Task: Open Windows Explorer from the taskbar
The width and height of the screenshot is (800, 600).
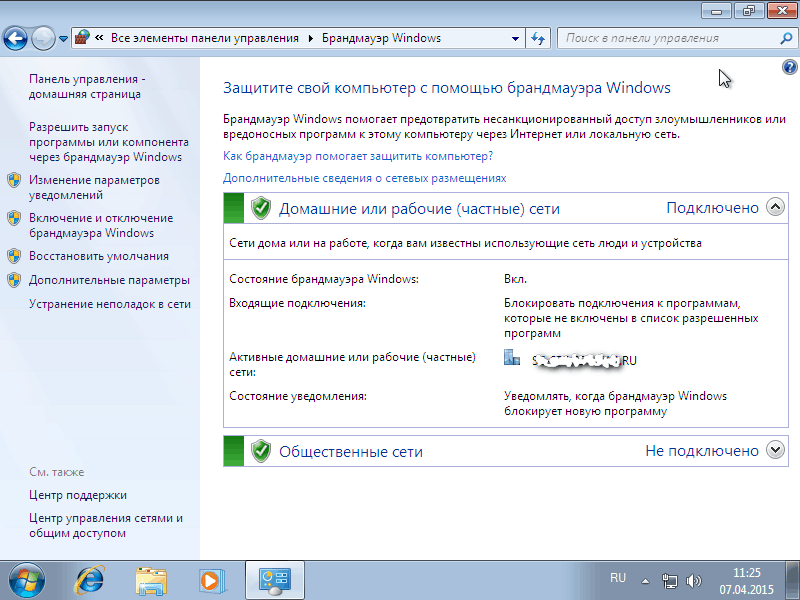Action: point(151,581)
